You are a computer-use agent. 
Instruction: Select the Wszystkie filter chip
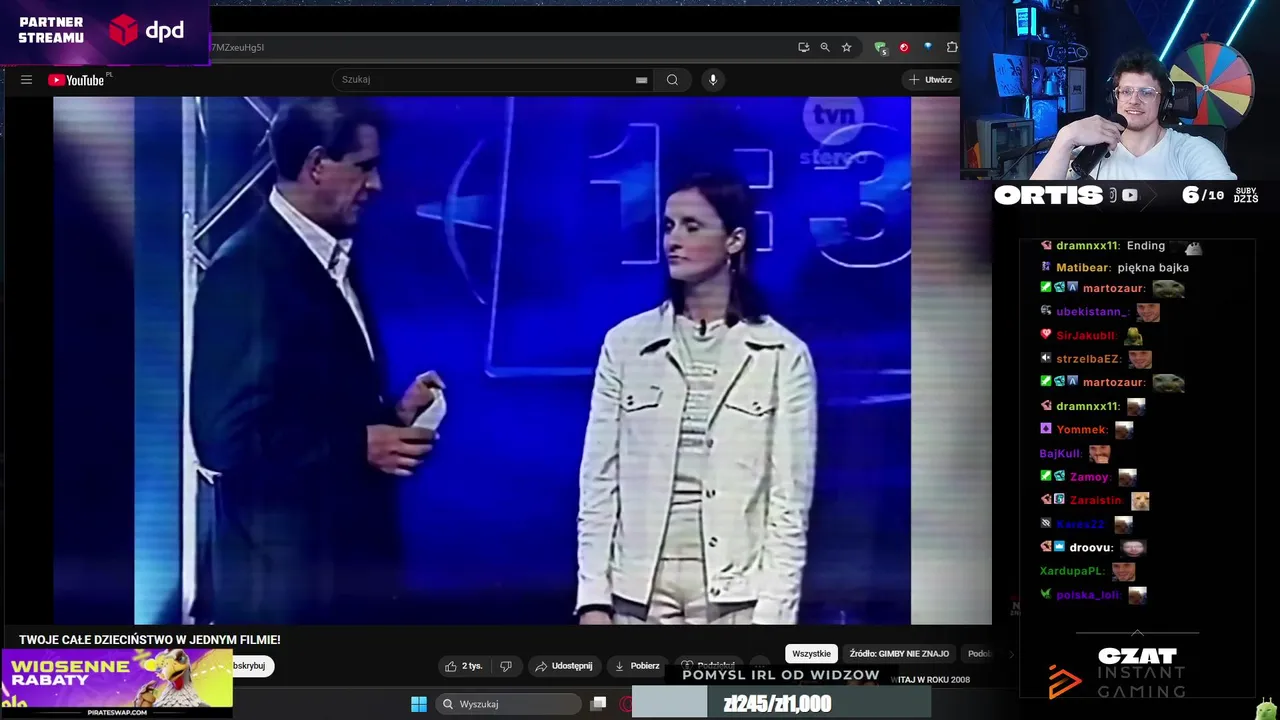click(811, 654)
